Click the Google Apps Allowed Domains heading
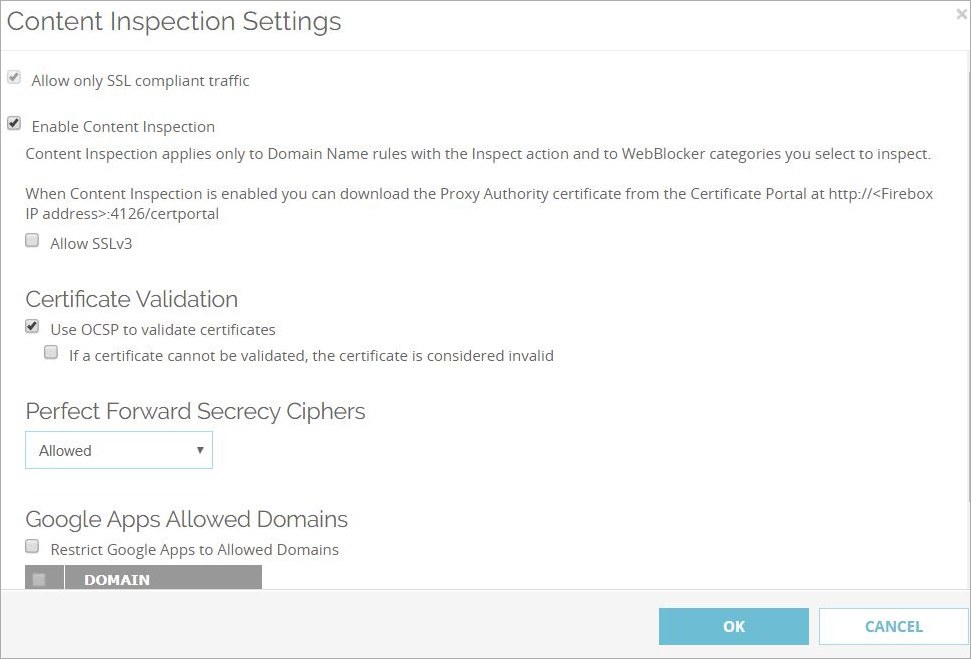Image resolution: width=971 pixels, height=659 pixels. 186,519
